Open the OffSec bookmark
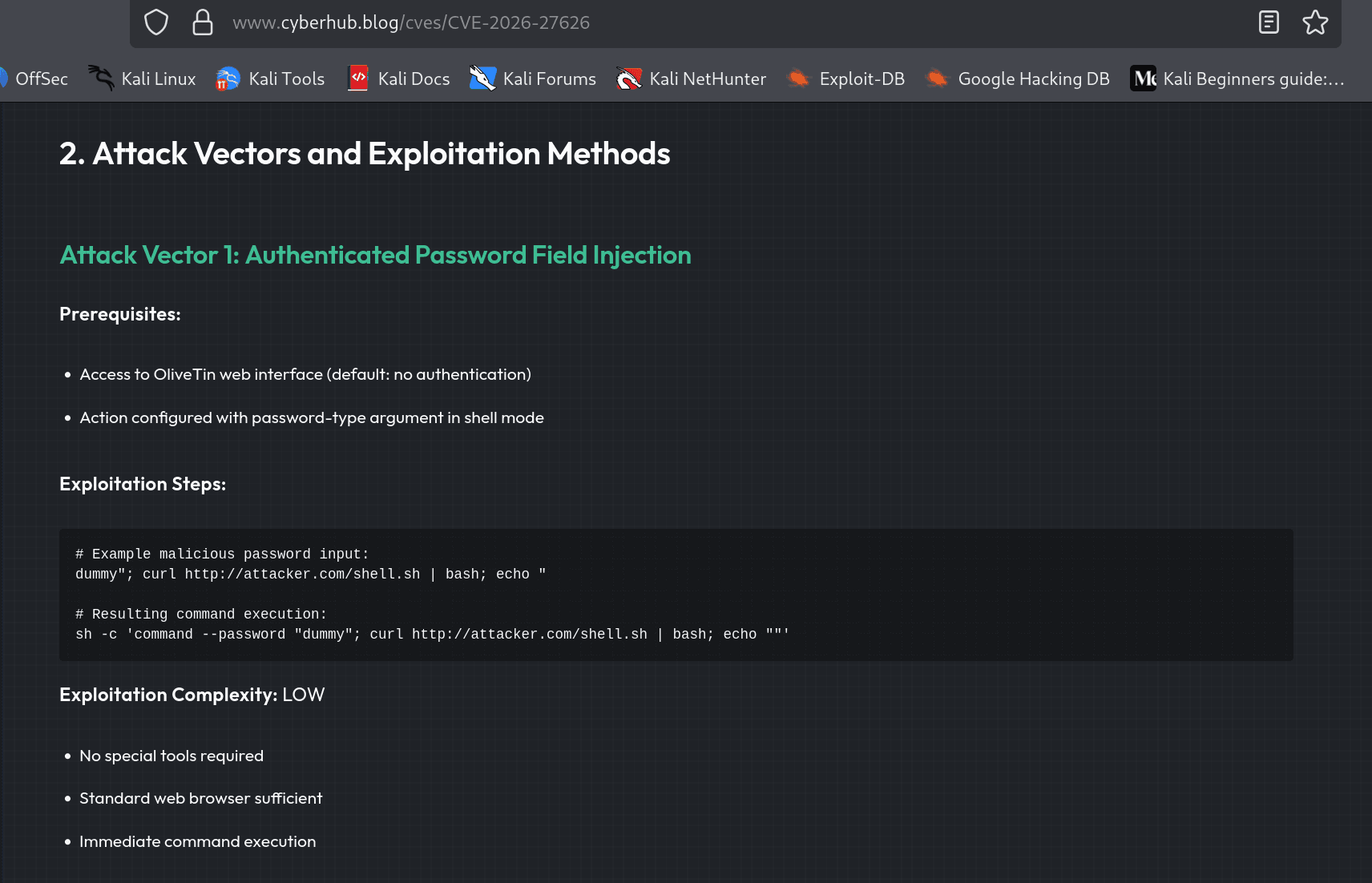Image resolution: width=1372 pixels, height=883 pixels. click(x=42, y=79)
